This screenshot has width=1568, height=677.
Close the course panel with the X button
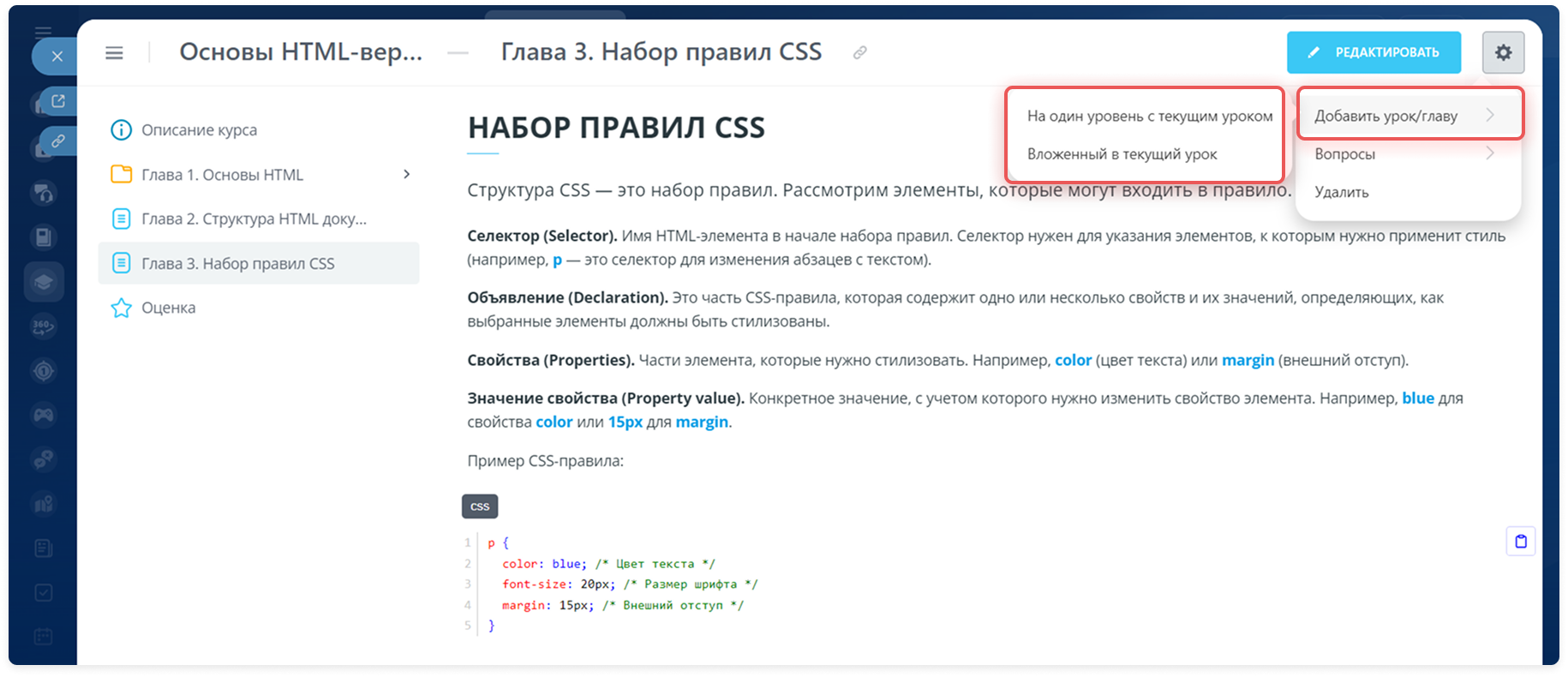[57, 57]
